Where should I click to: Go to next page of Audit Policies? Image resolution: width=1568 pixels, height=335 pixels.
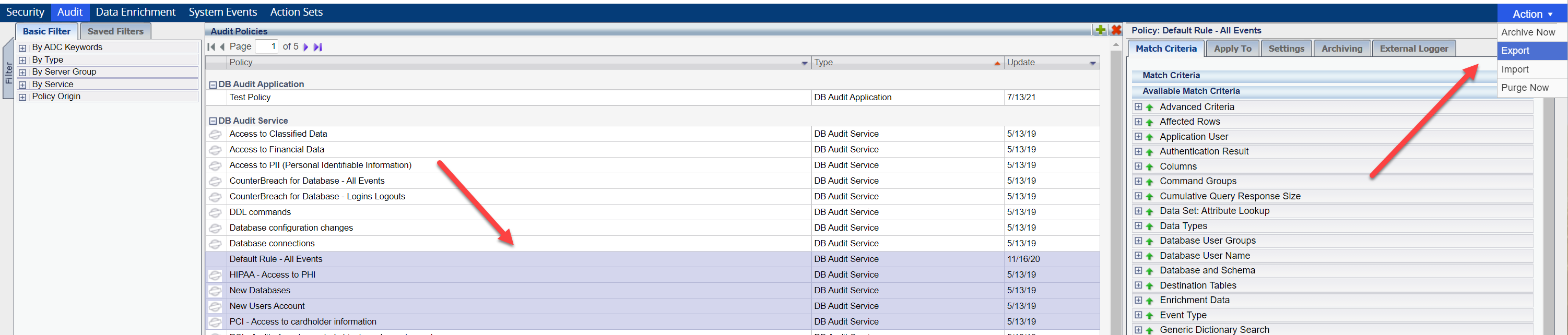click(305, 47)
